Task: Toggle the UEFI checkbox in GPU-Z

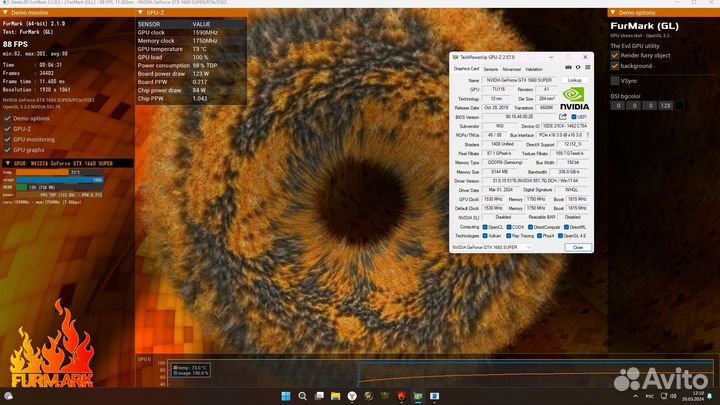Action: [574, 117]
